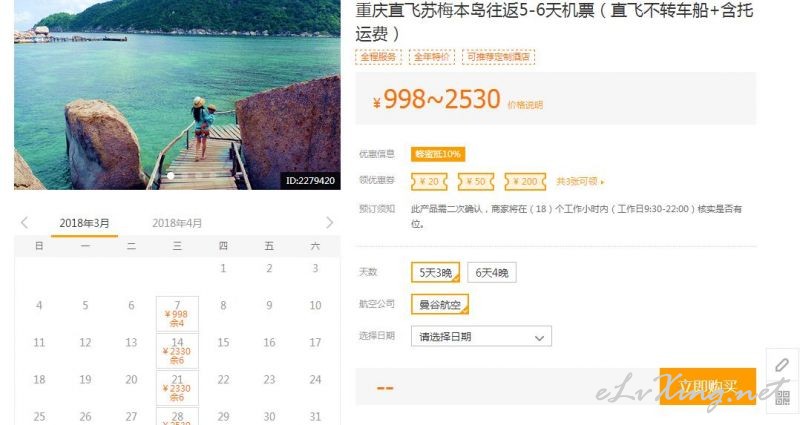The image size is (800, 425).
Task: Pick March 14 priced ¥2330
Action: [177, 351]
